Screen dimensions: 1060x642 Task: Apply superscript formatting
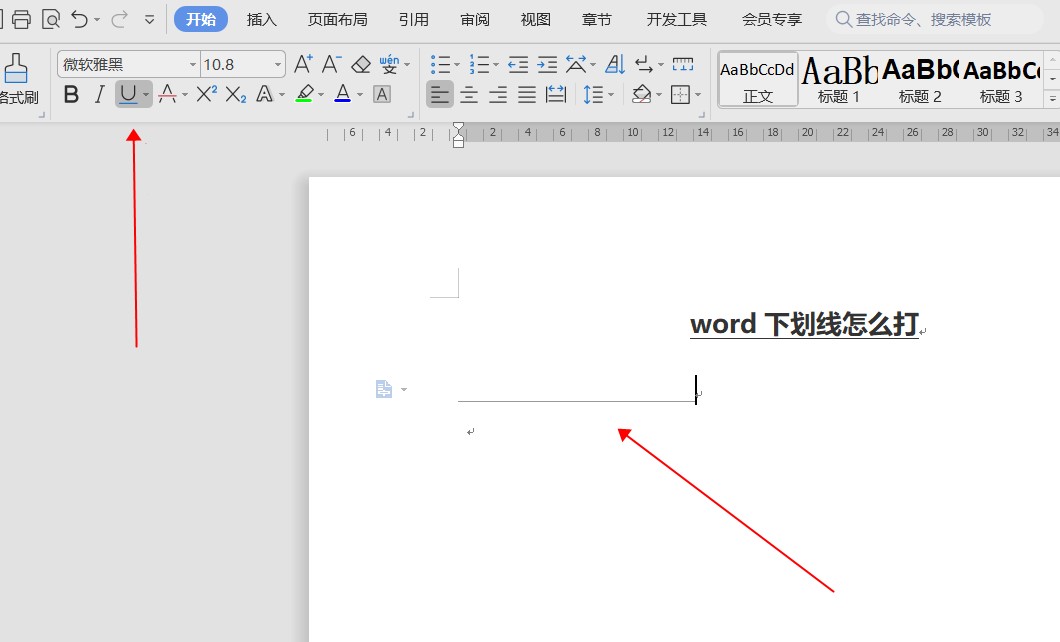pyautogui.click(x=206, y=94)
